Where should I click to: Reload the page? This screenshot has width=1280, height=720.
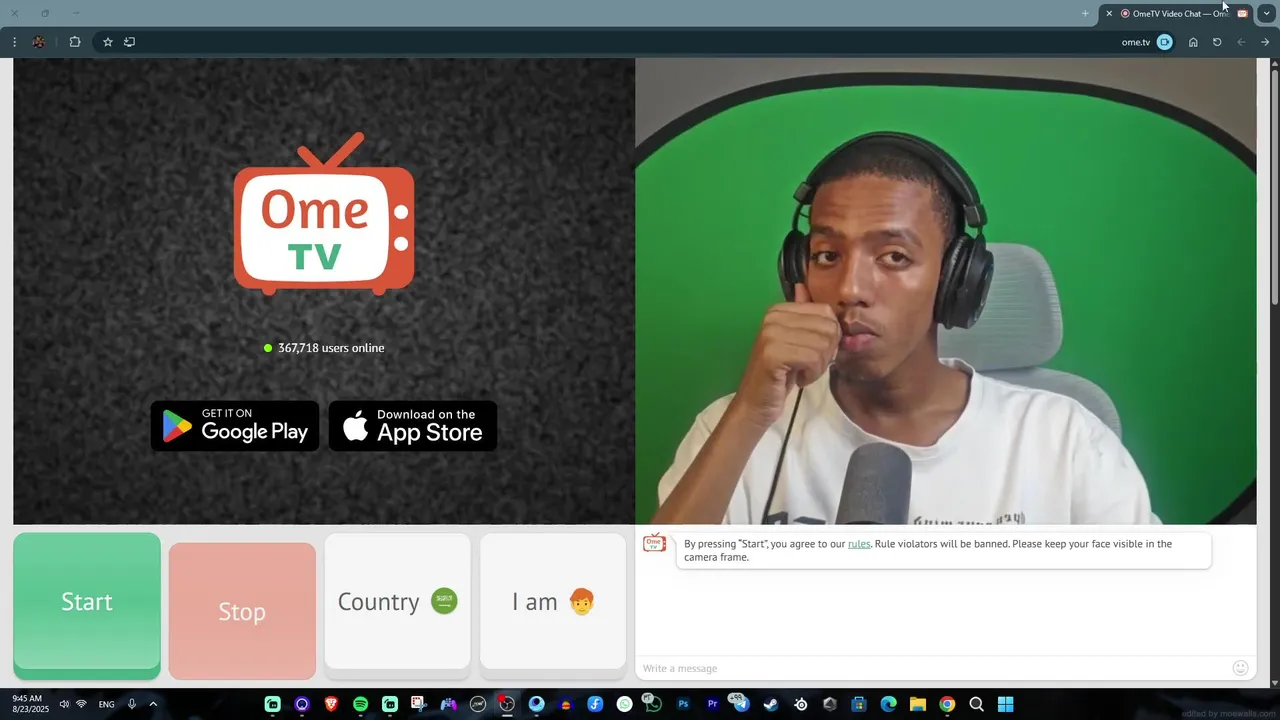pyautogui.click(x=1217, y=42)
